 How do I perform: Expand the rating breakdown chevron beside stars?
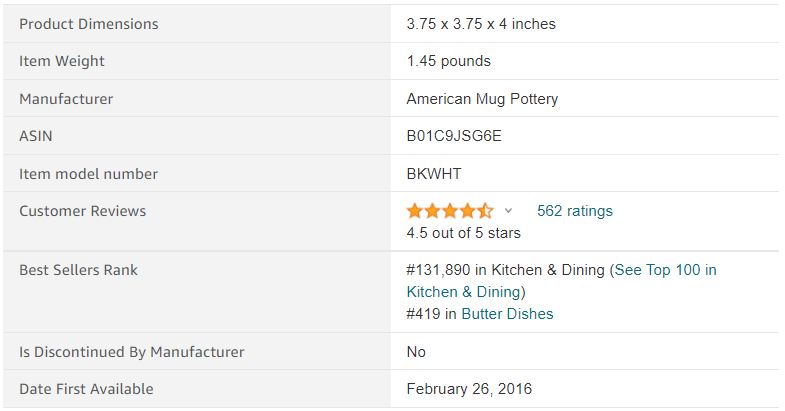[508, 211]
